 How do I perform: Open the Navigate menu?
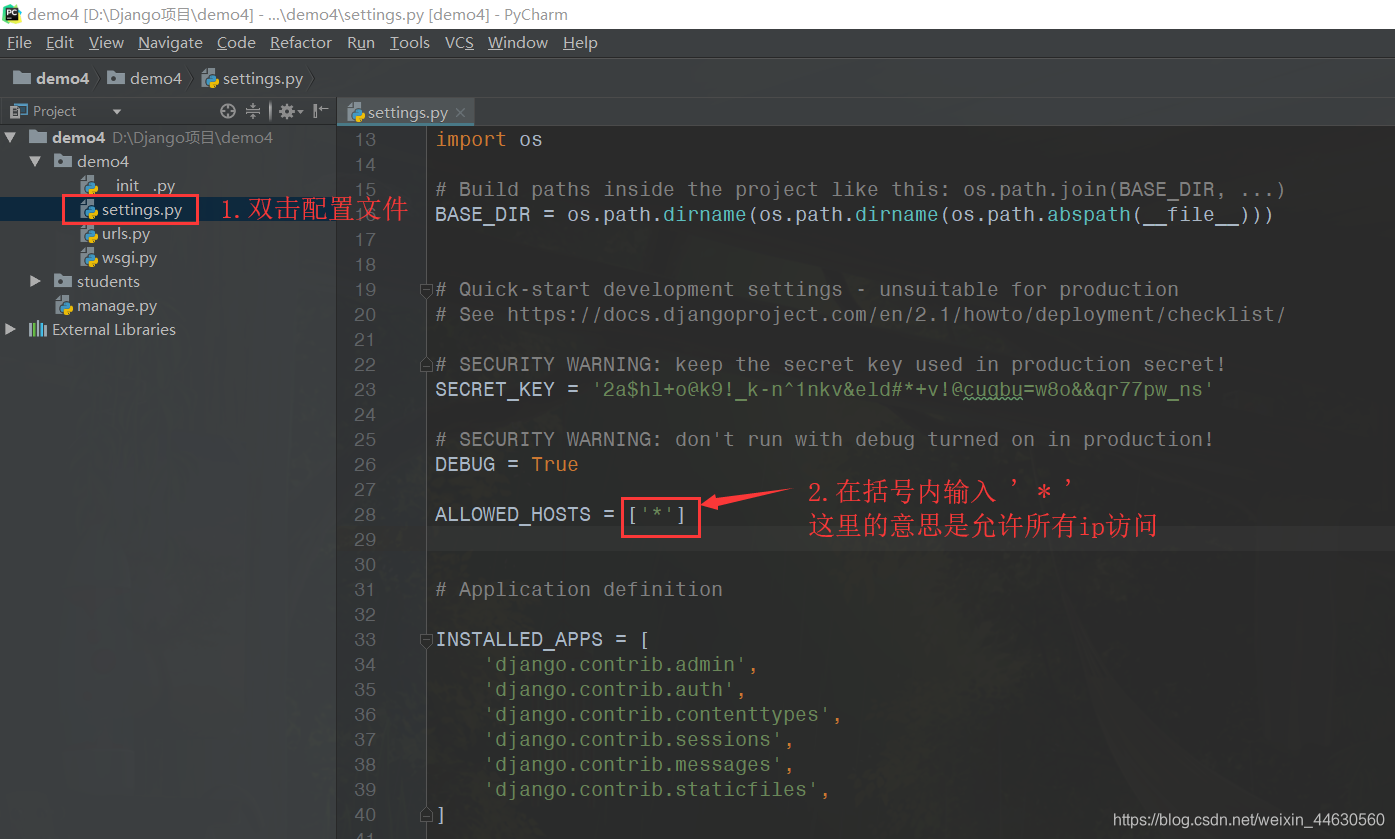point(170,42)
